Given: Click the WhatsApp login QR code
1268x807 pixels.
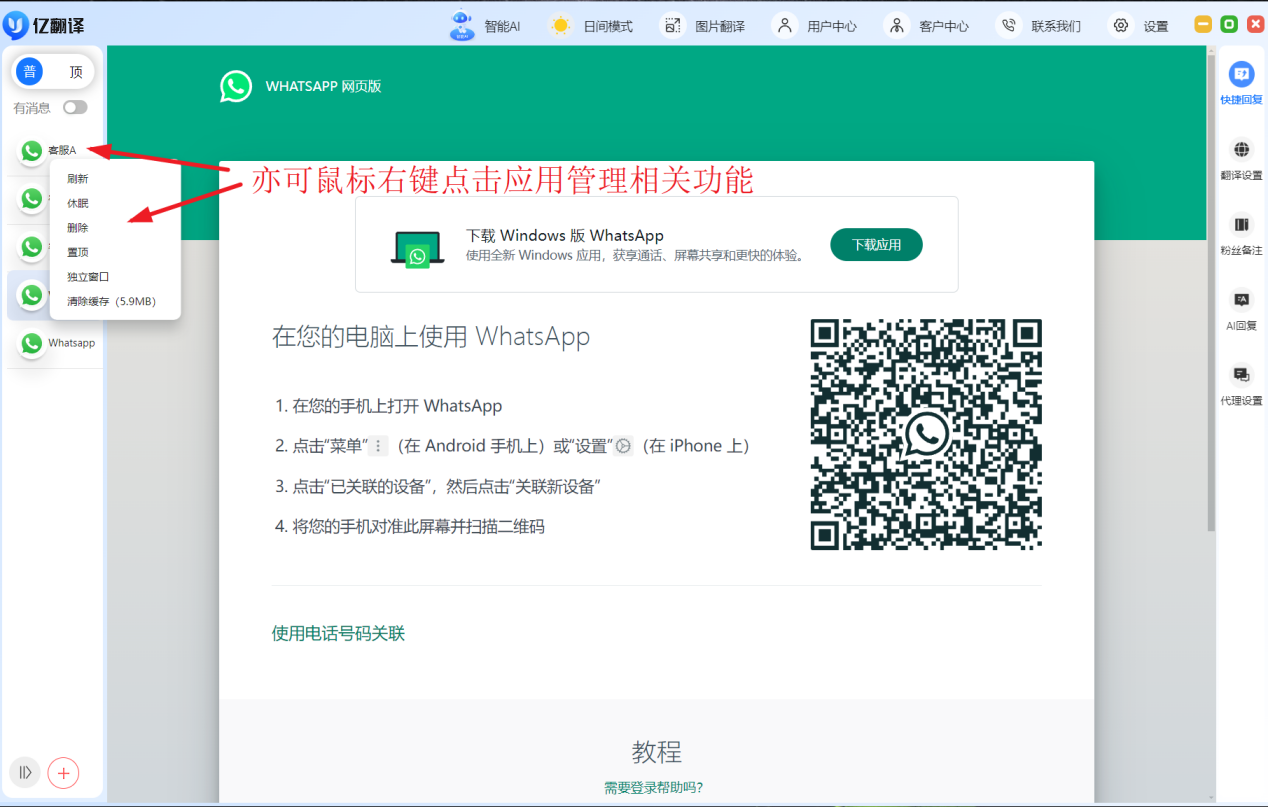Looking at the screenshot, I should tap(925, 434).
